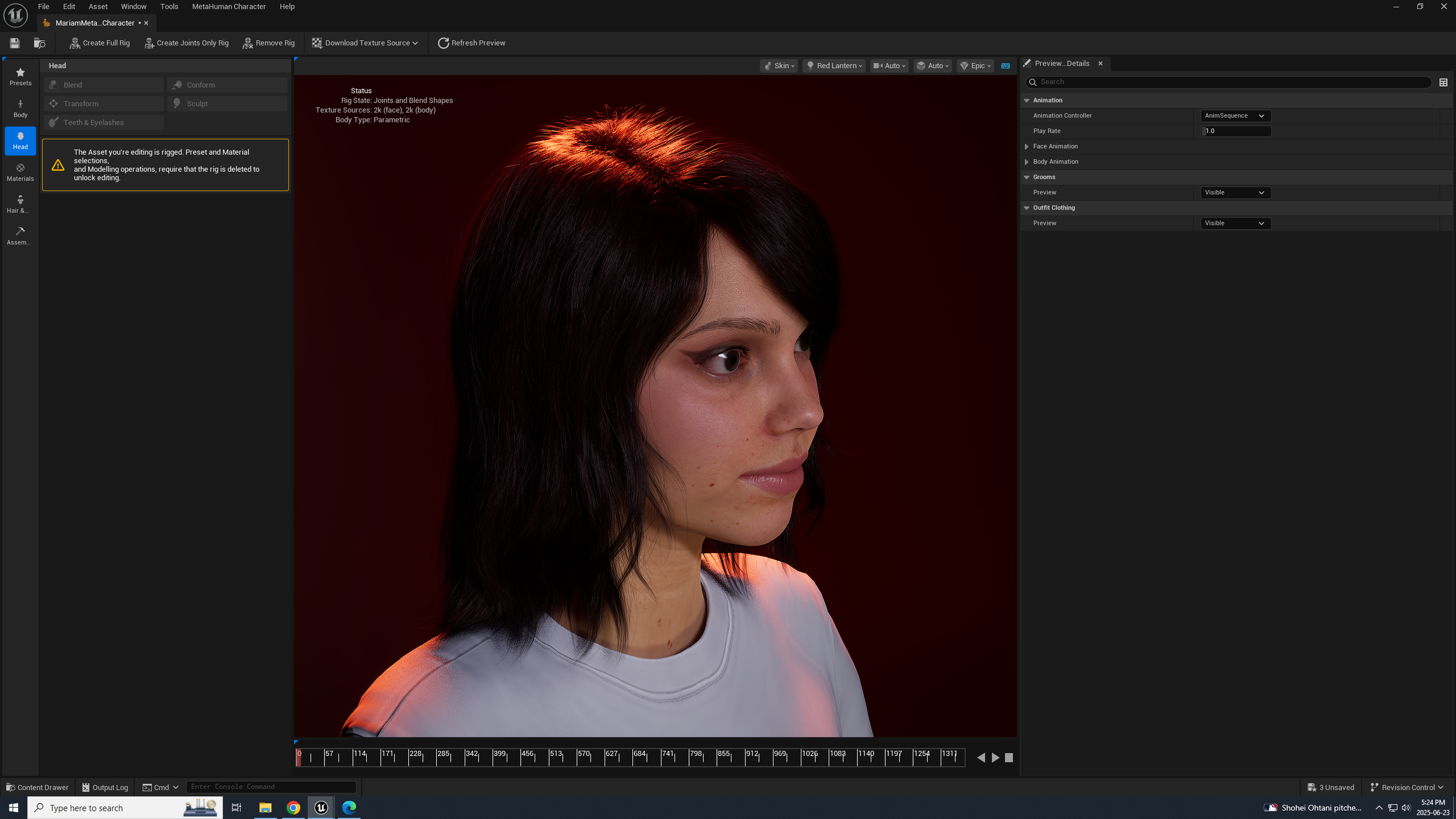Open the Animation Controller AnimSequence dropdown
This screenshot has width=1456, height=819.
pyautogui.click(x=1235, y=115)
